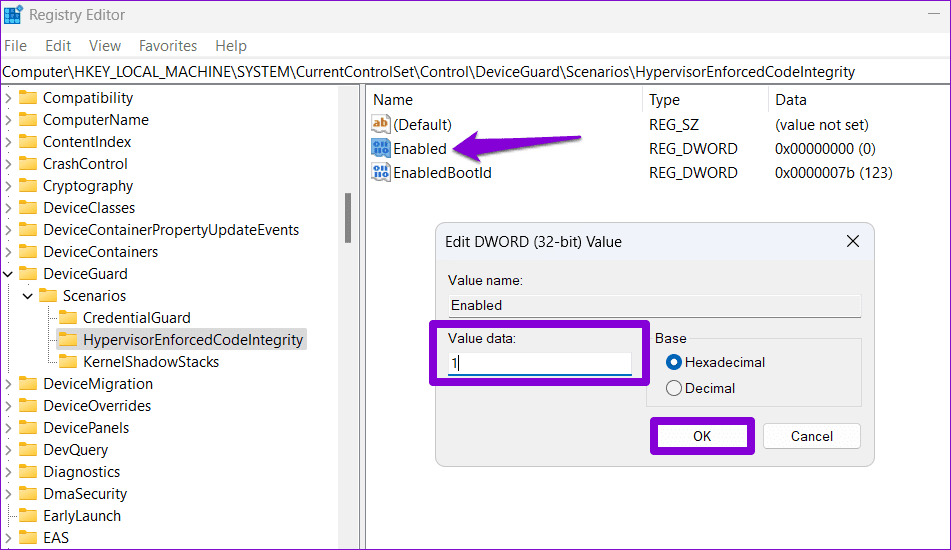Expand the ComputerName key
Viewport: 951px width, 550px height.
8,119
